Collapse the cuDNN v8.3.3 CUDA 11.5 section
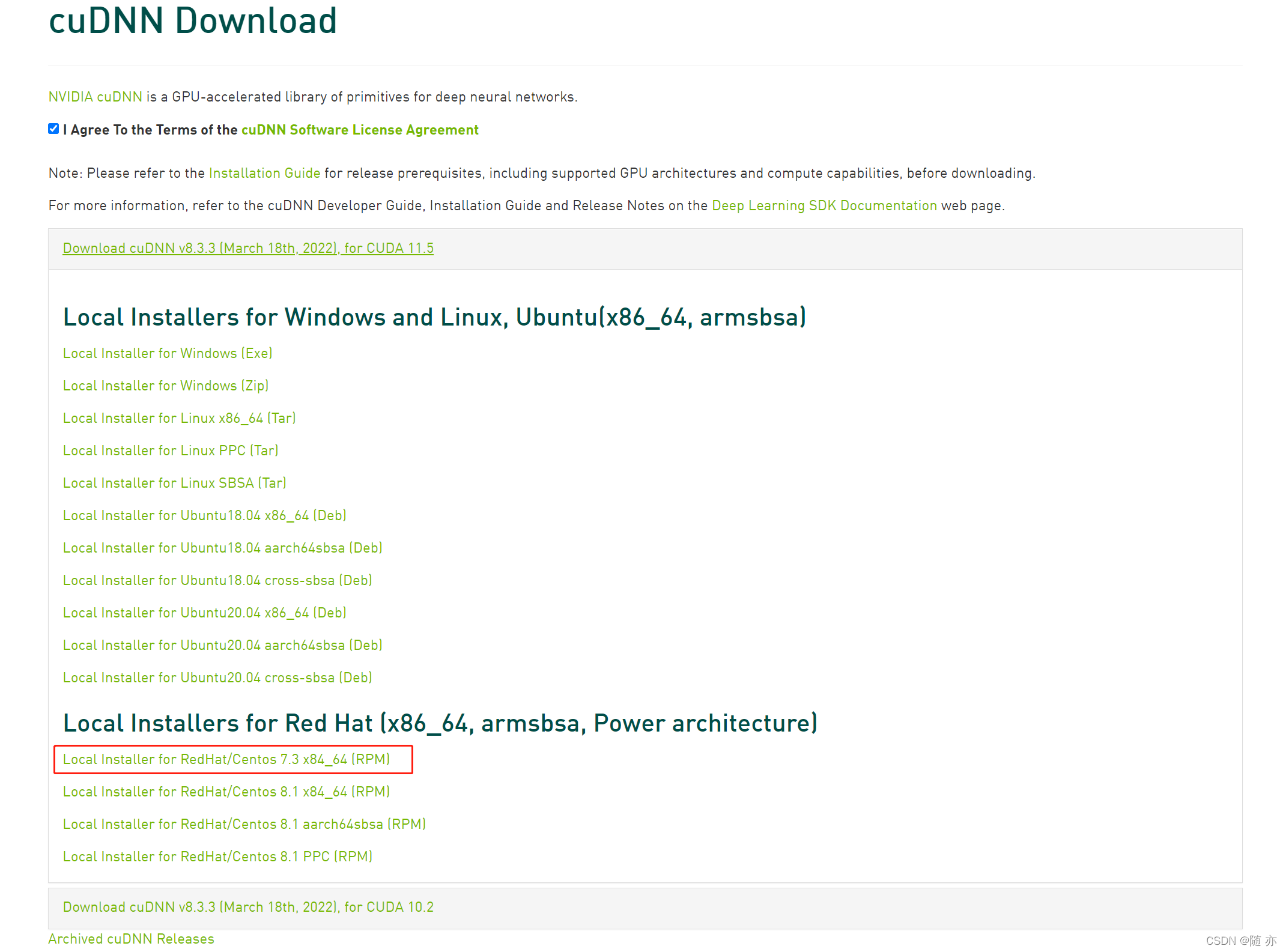 (x=247, y=248)
